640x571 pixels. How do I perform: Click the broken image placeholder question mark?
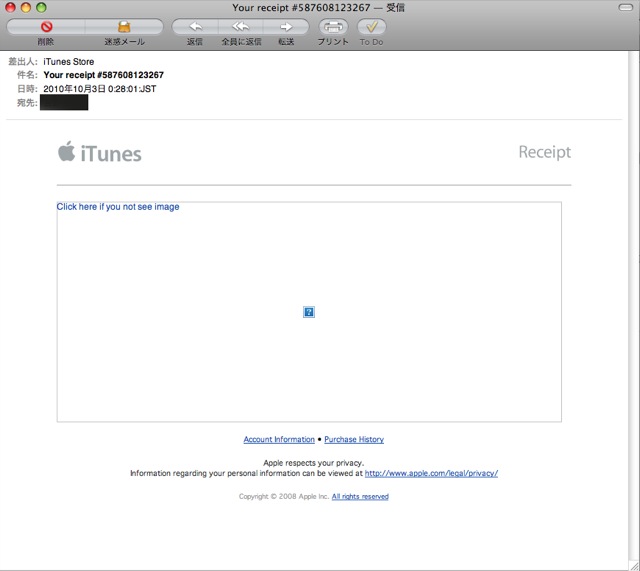[x=309, y=312]
